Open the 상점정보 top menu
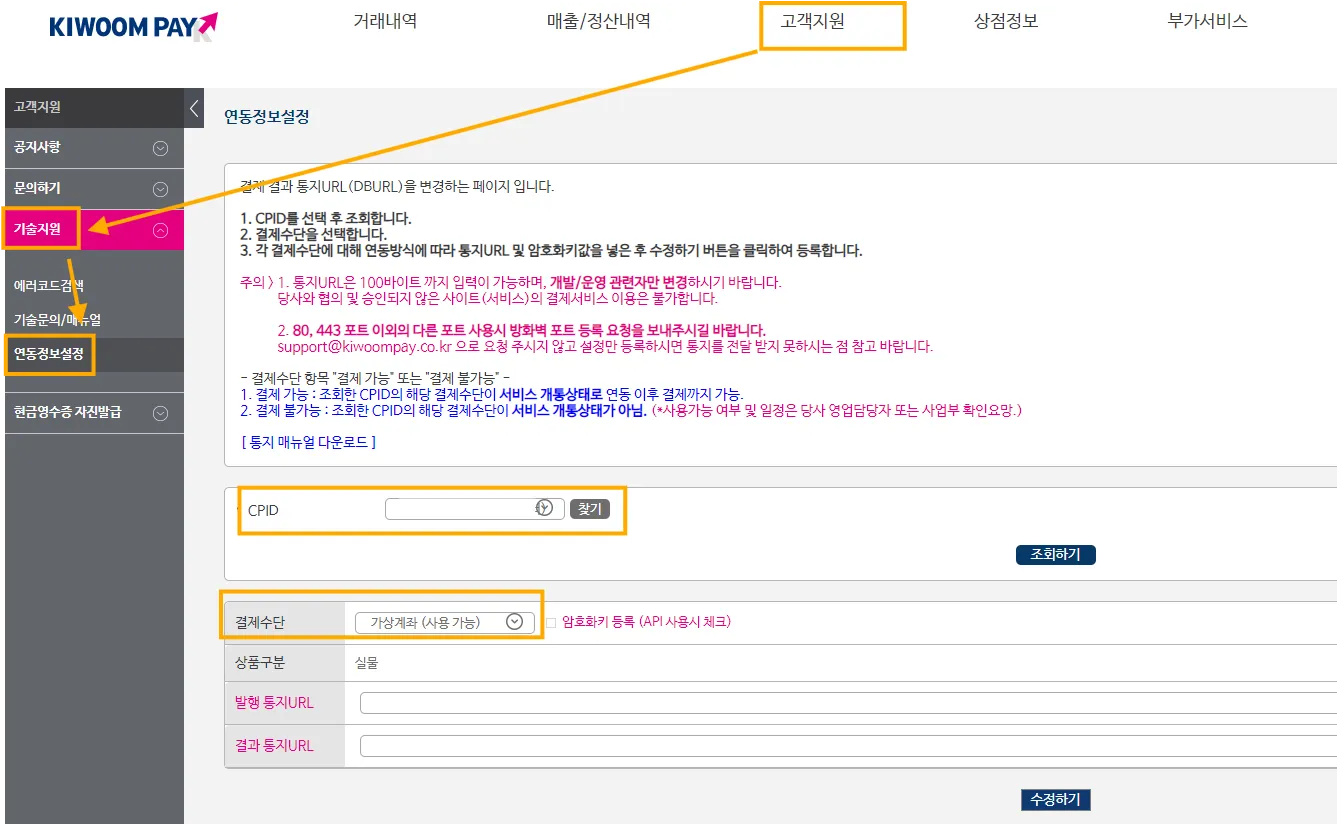1337x824 pixels. tap(1005, 21)
